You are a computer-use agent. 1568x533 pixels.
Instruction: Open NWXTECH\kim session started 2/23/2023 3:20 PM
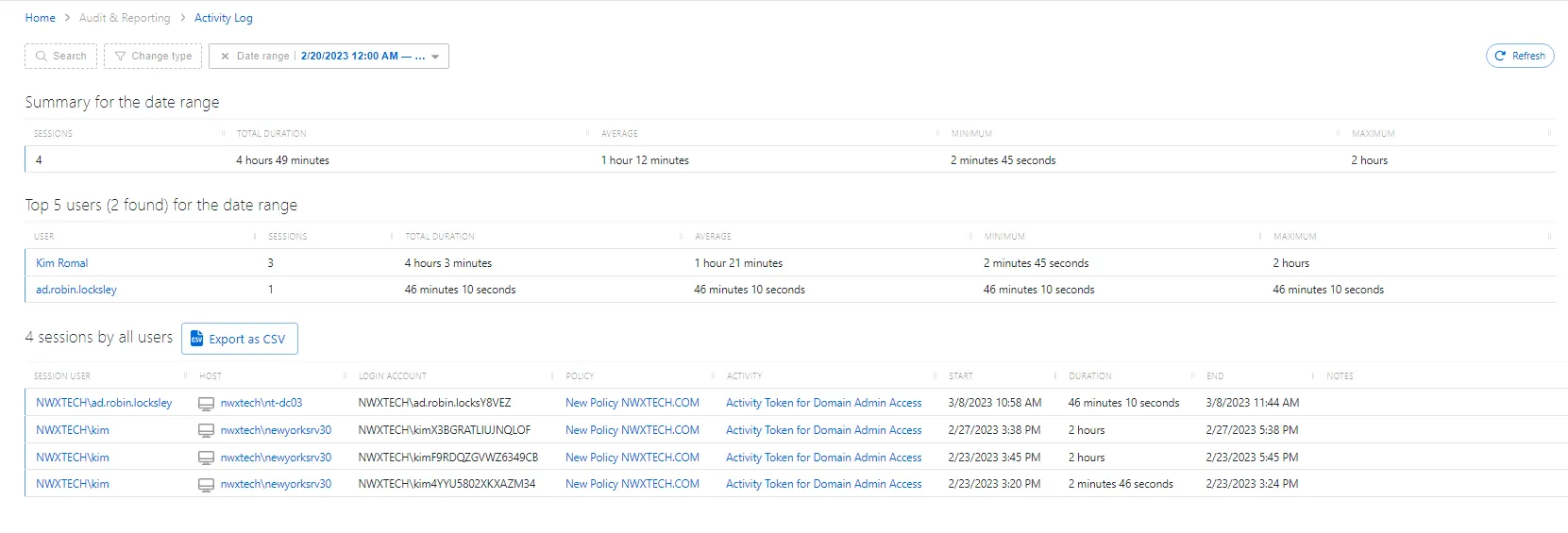click(73, 484)
